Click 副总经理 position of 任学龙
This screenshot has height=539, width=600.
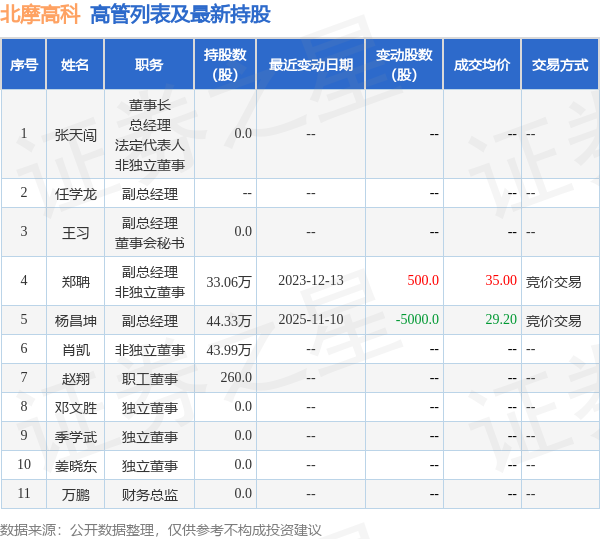150,194
